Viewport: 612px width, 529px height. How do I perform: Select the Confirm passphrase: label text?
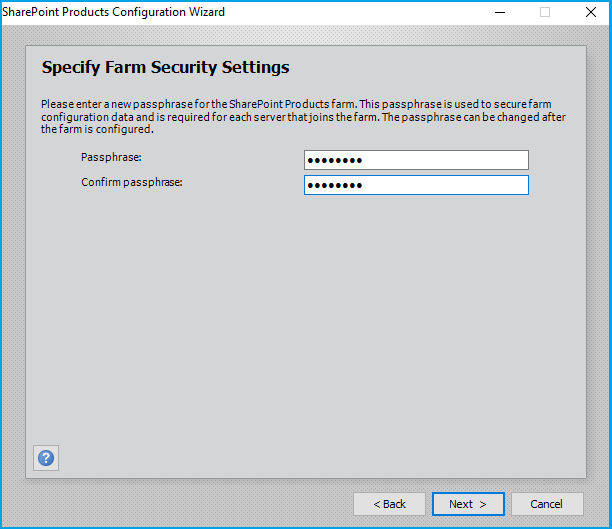pos(132,182)
